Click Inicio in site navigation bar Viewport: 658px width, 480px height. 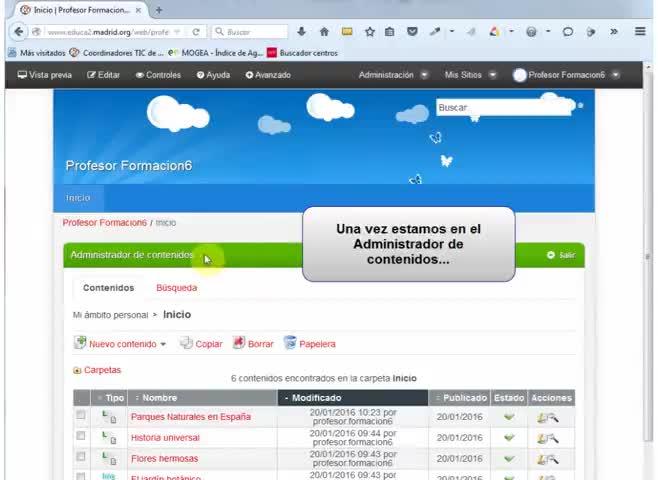tap(78, 198)
